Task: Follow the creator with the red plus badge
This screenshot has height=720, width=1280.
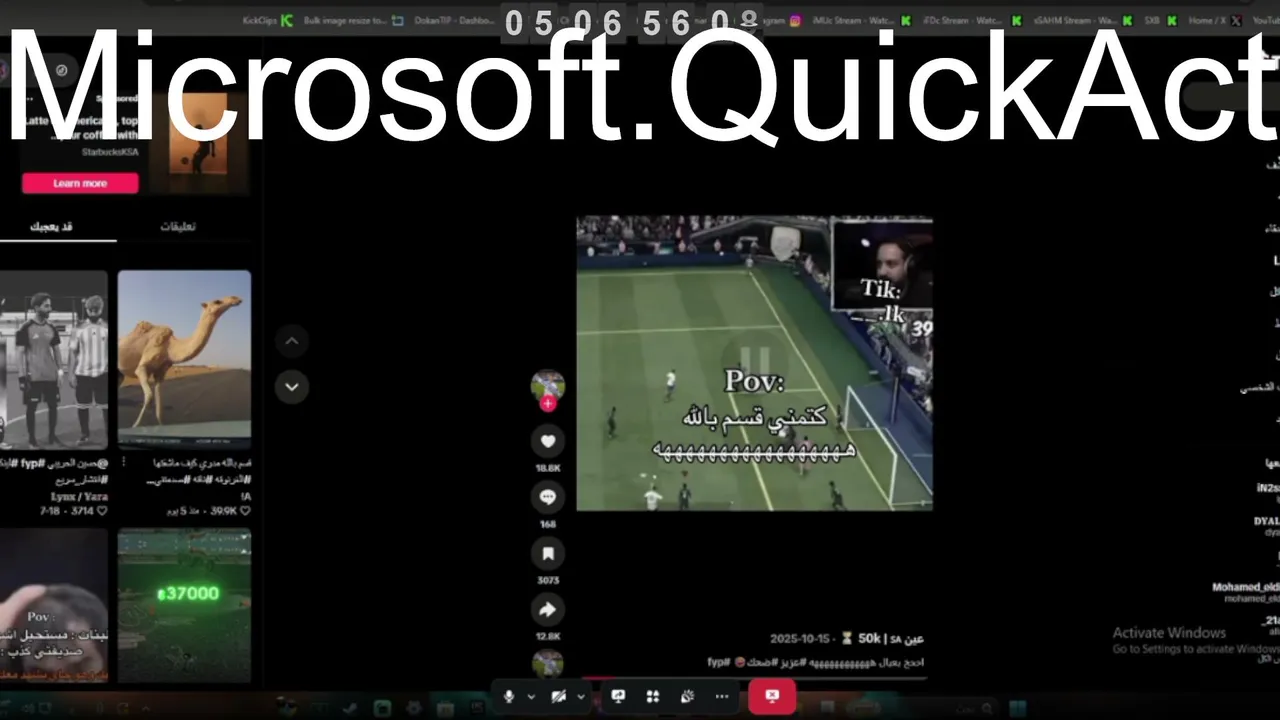Action: point(548,404)
